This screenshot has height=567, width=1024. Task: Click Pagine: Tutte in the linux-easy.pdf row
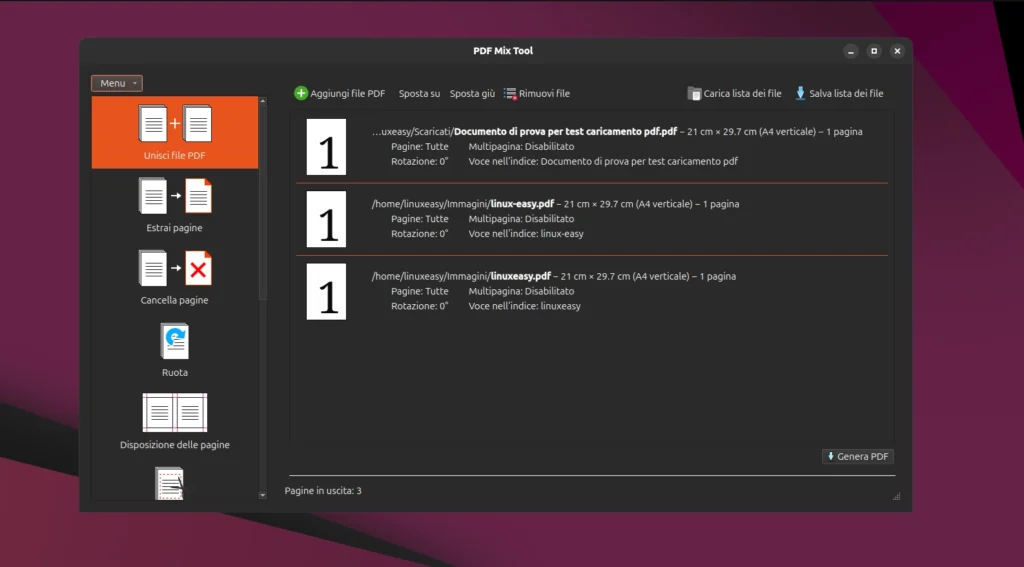(x=420, y=219)
